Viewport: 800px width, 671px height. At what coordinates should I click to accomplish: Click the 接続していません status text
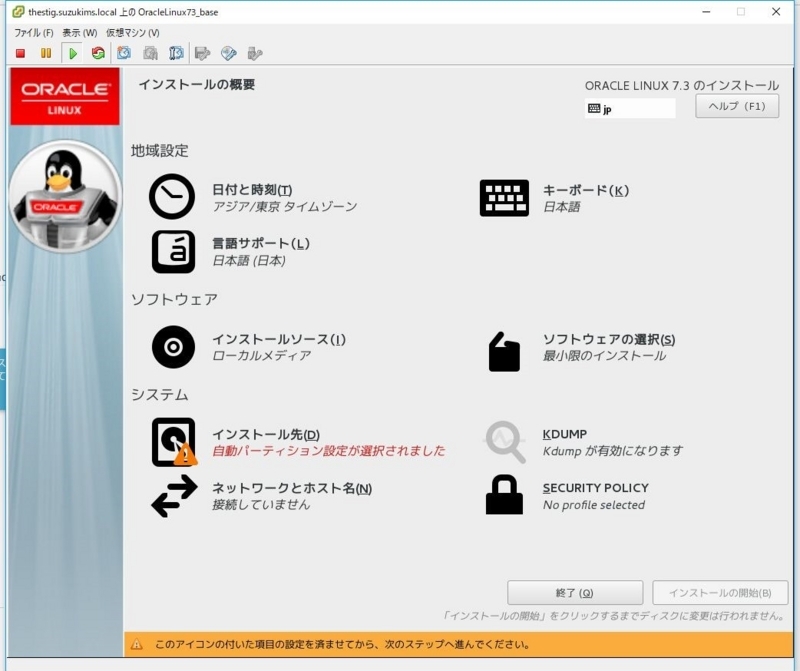pyautogui.click(x=261, y=505)
